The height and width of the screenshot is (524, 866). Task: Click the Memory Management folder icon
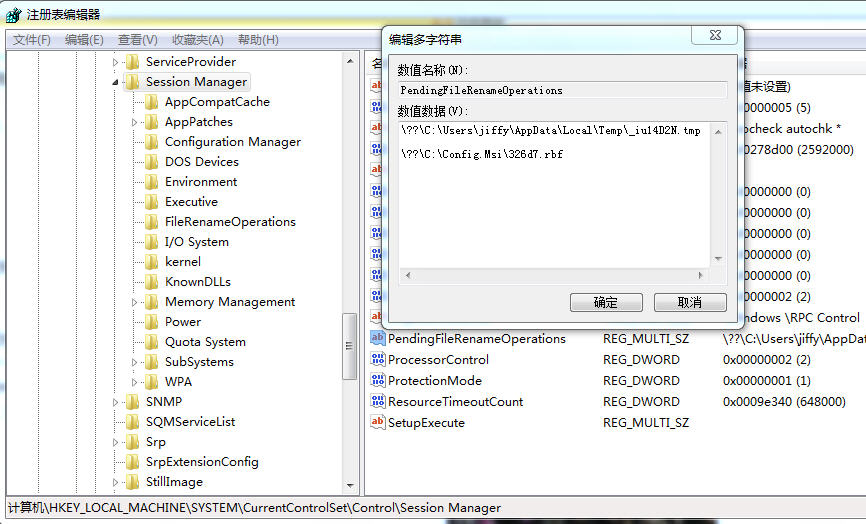152,302
